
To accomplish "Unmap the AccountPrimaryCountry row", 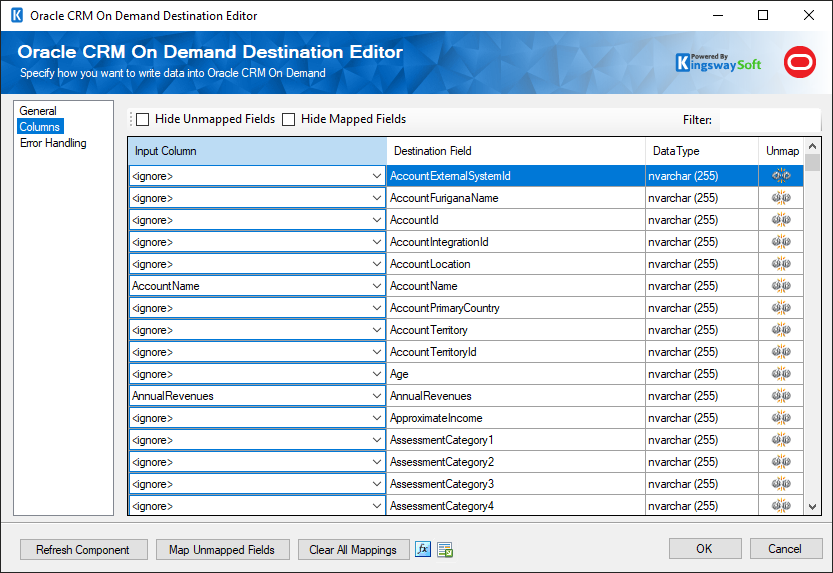I will pos(781,308).
